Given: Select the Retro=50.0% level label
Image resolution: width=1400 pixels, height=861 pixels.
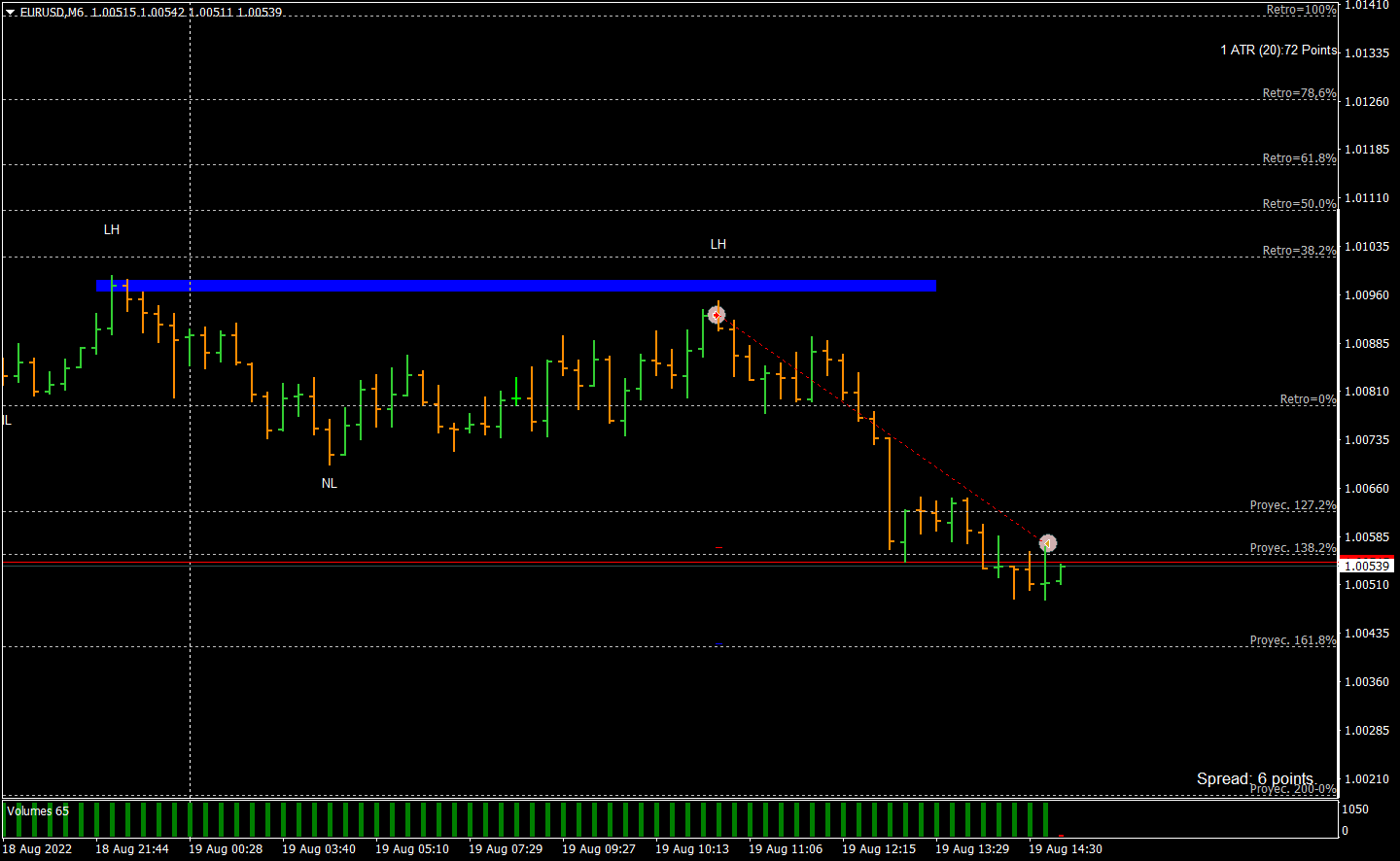Looking at the screenshot, I should click(x=1299, y=204).
